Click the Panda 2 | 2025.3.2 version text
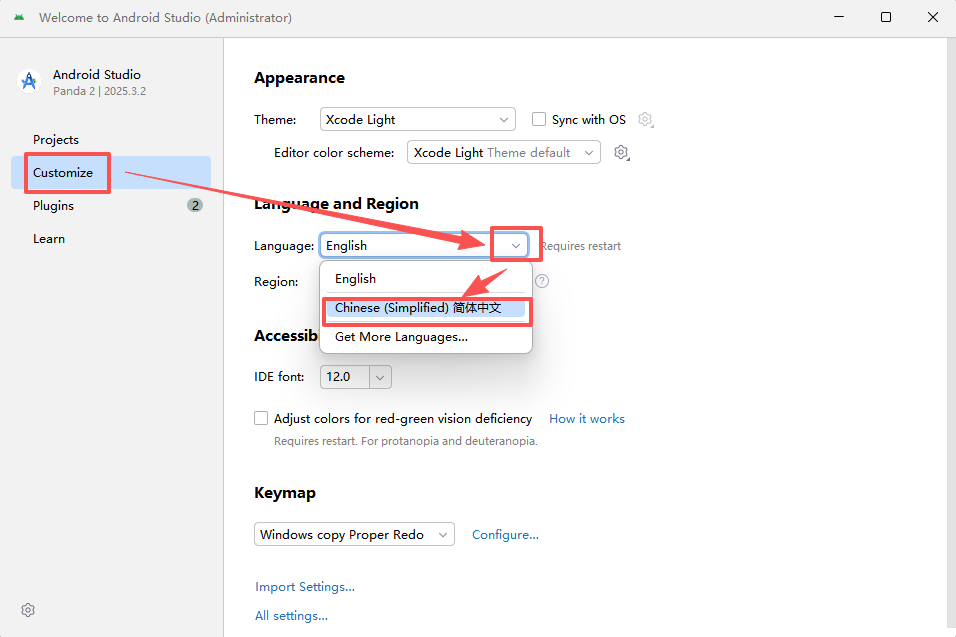 coord(99,91)
